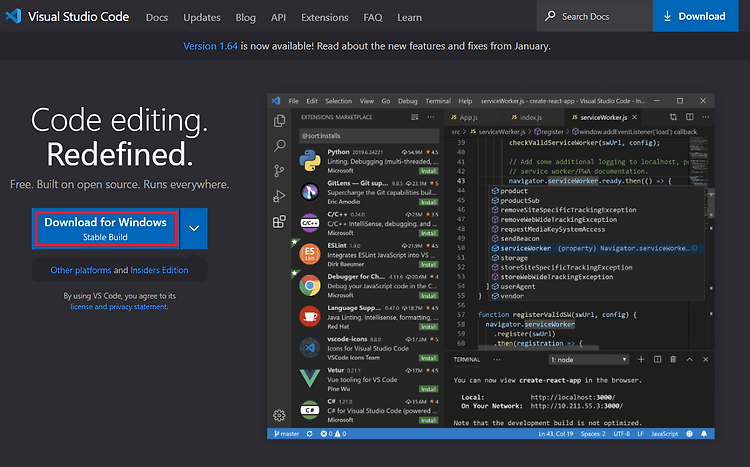The width and height of the screenshot is (750, 467).
Task: Go to the Blog page
Action: (x=245, y=17)
